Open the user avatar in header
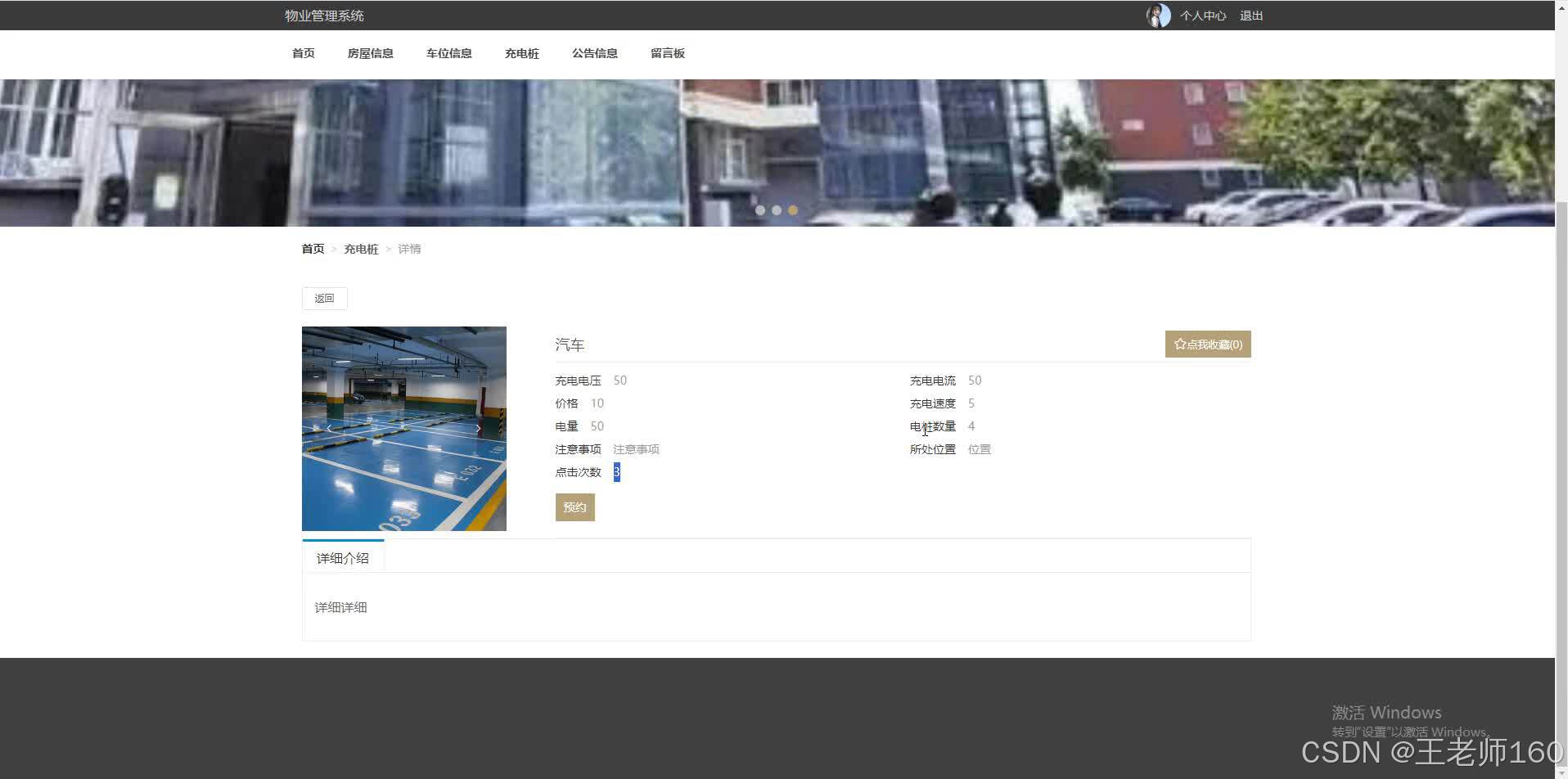The image size is (1568, 779). 1158,16
